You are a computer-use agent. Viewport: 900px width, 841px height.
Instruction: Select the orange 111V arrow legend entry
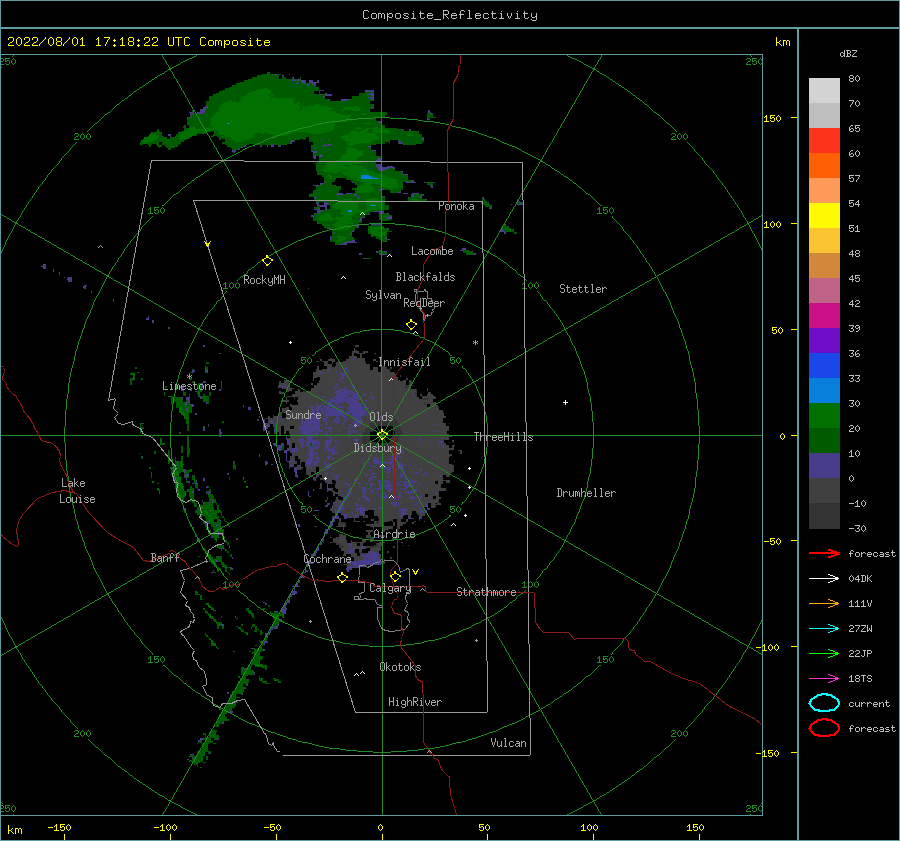point(824,603)
